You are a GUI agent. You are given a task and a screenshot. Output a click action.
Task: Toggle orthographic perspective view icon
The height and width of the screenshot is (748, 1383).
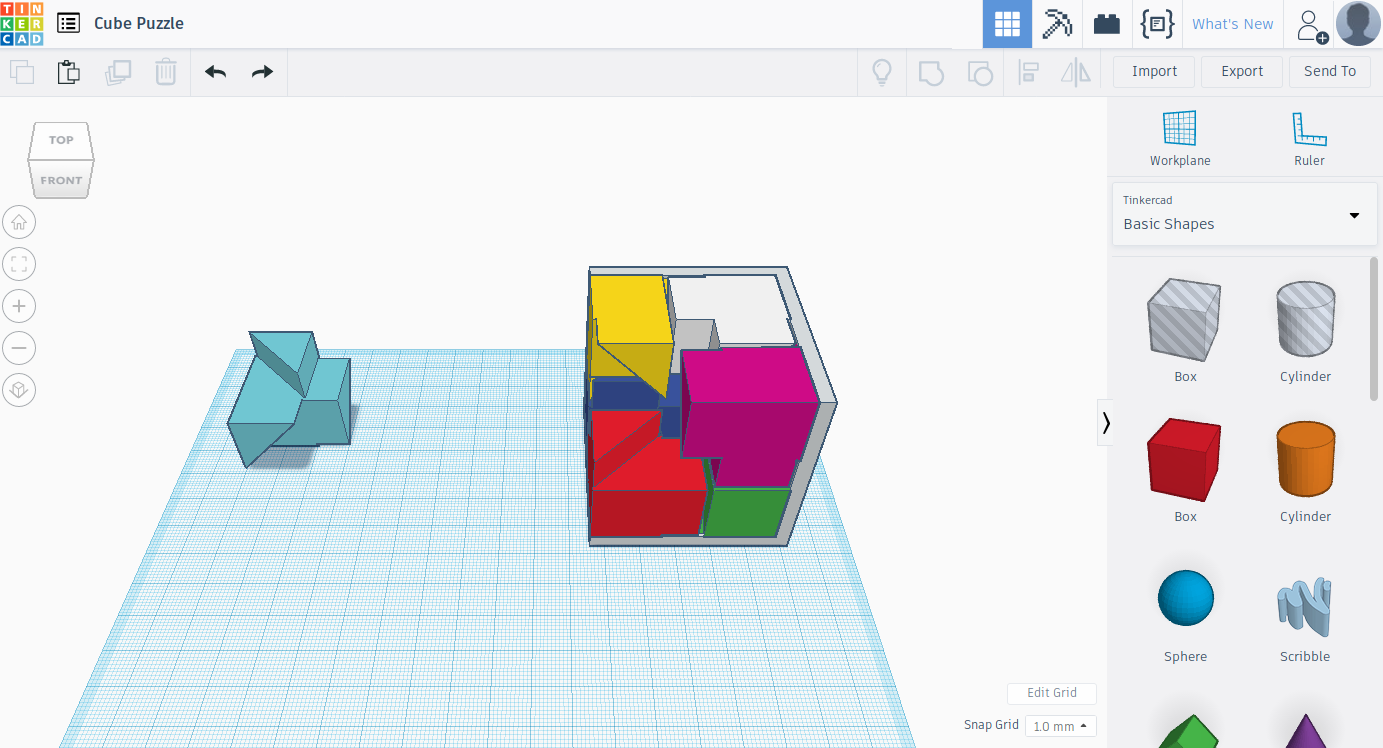[19, 390]
